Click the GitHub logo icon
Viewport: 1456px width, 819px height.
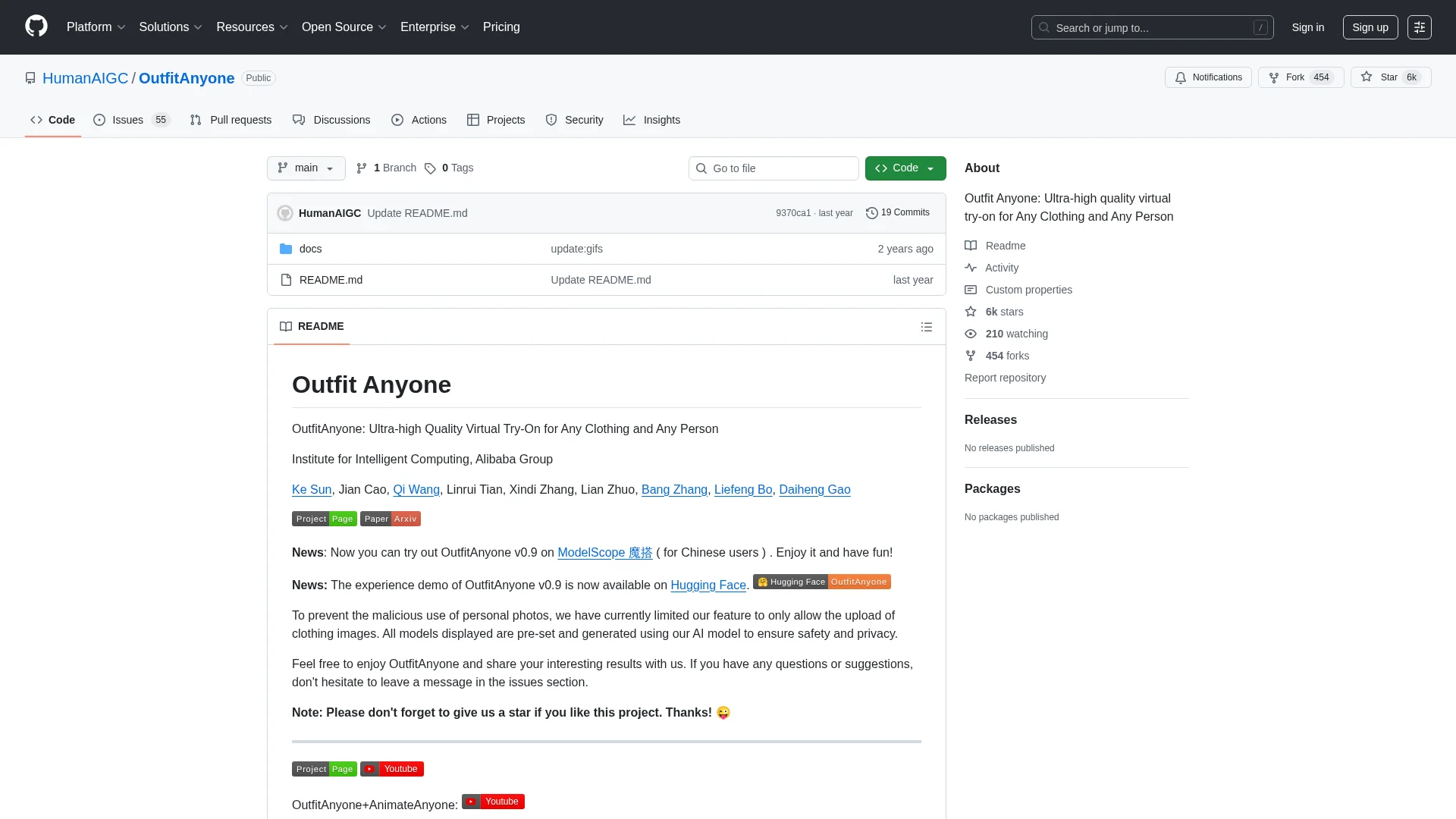36,27
